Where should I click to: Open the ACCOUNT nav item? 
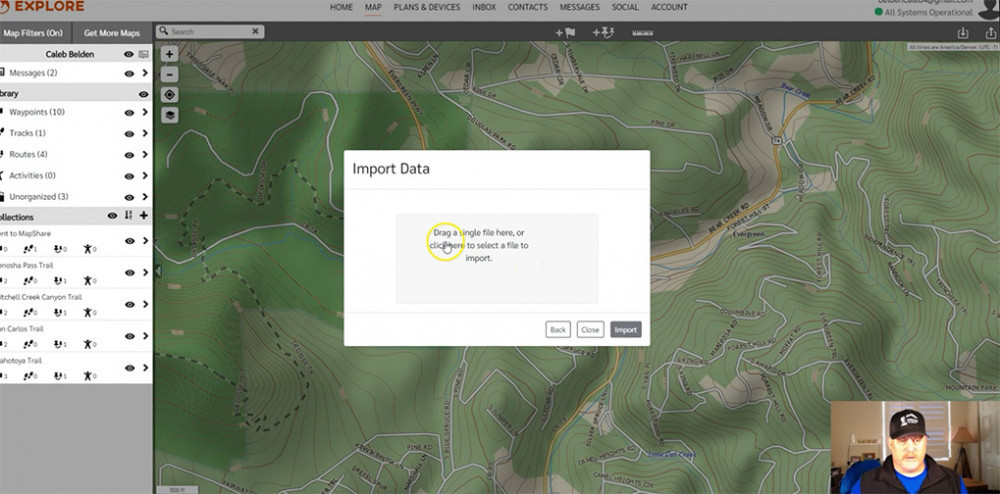pyautogui.click(x=669, y=7)
